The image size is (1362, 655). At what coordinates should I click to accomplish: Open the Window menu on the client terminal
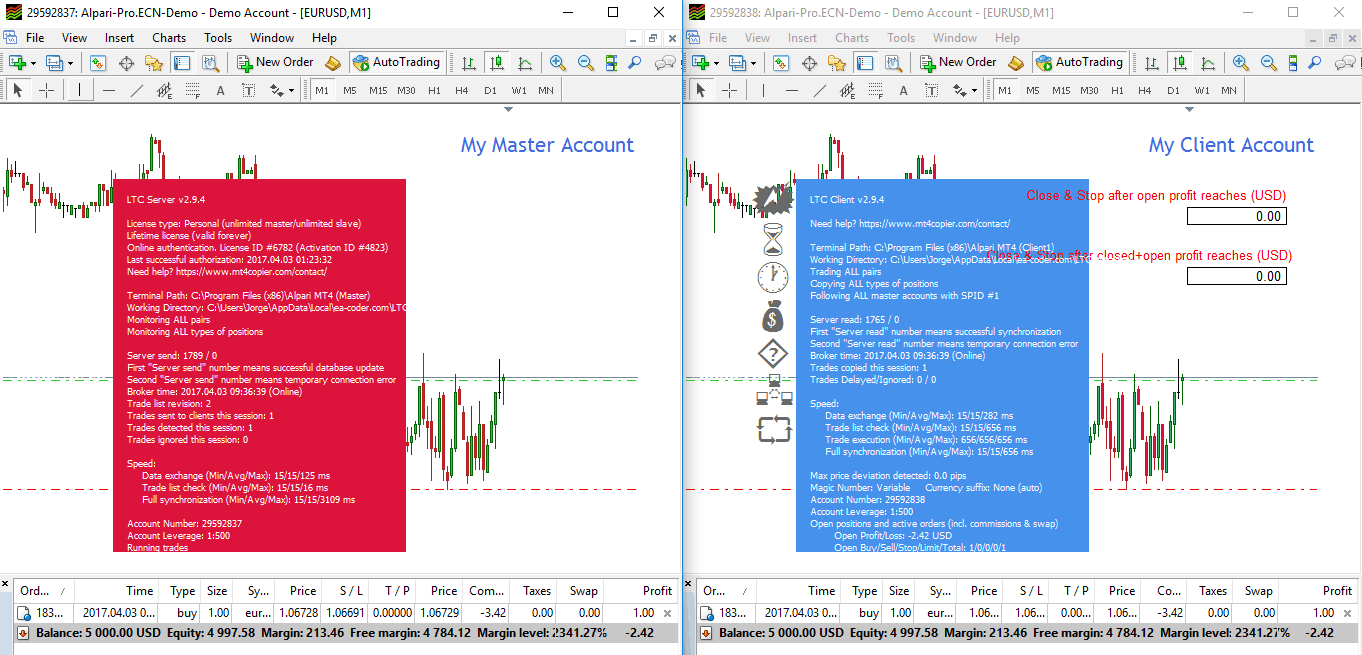click(954, 37)
